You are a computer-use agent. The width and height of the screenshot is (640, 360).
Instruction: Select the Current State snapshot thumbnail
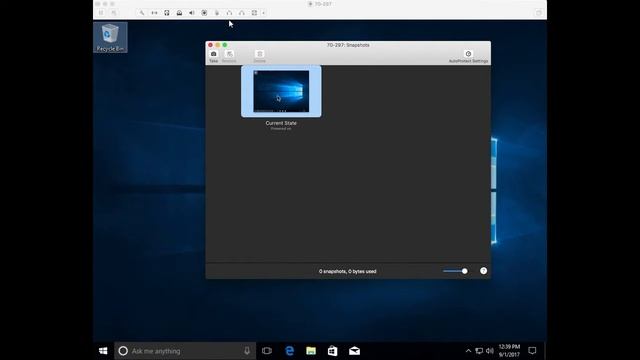[x=281, y=91]
